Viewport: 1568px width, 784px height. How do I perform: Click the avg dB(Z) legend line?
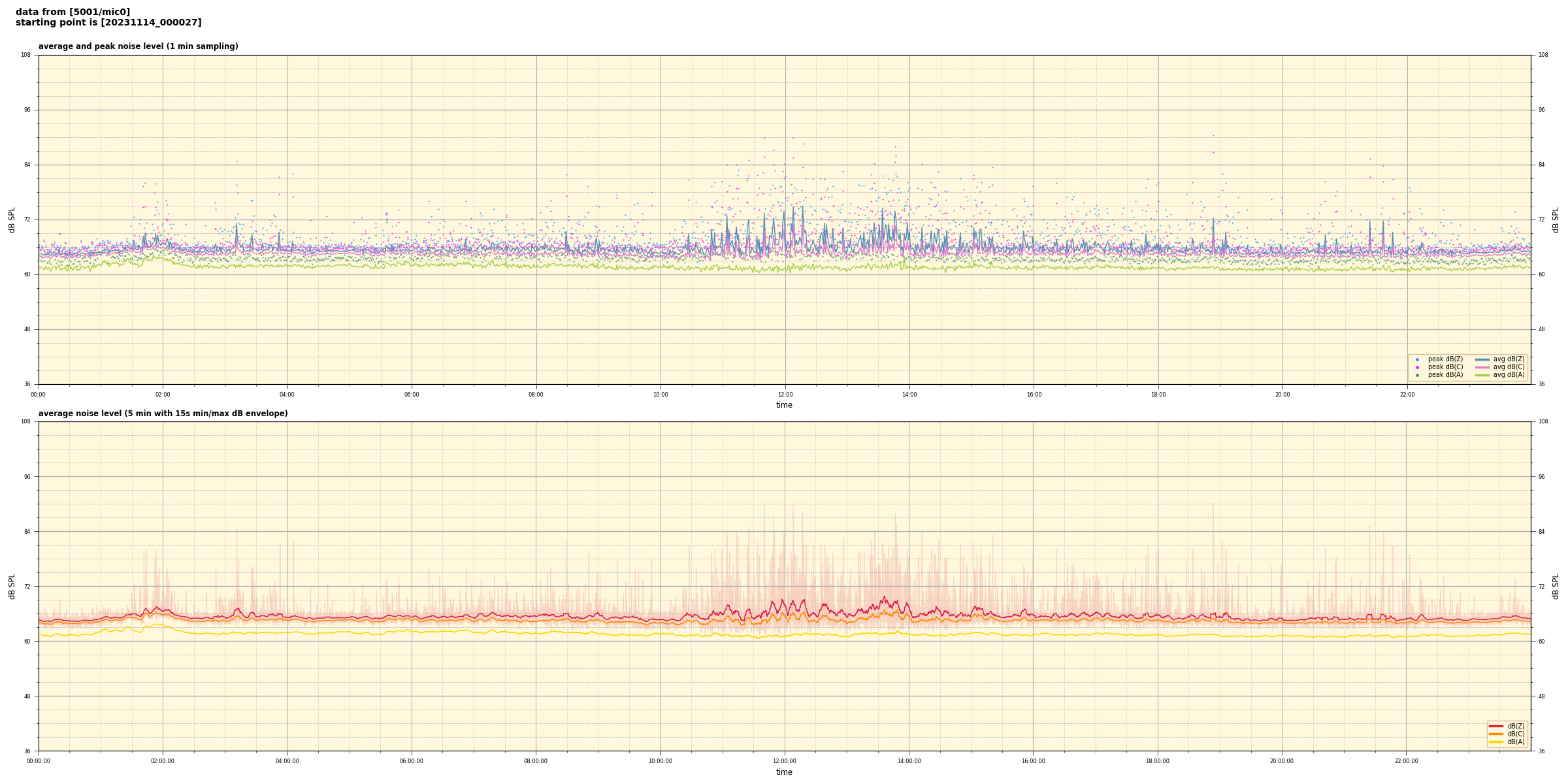1482,359
